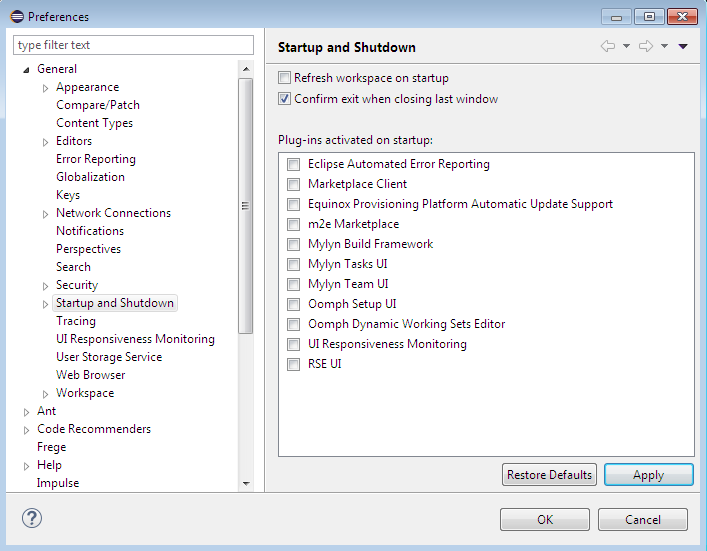Image resolution: width=707 pixels, height=551 pixels.
Task: Expand the Network Connections node
Action: click(x=45, y=214)
